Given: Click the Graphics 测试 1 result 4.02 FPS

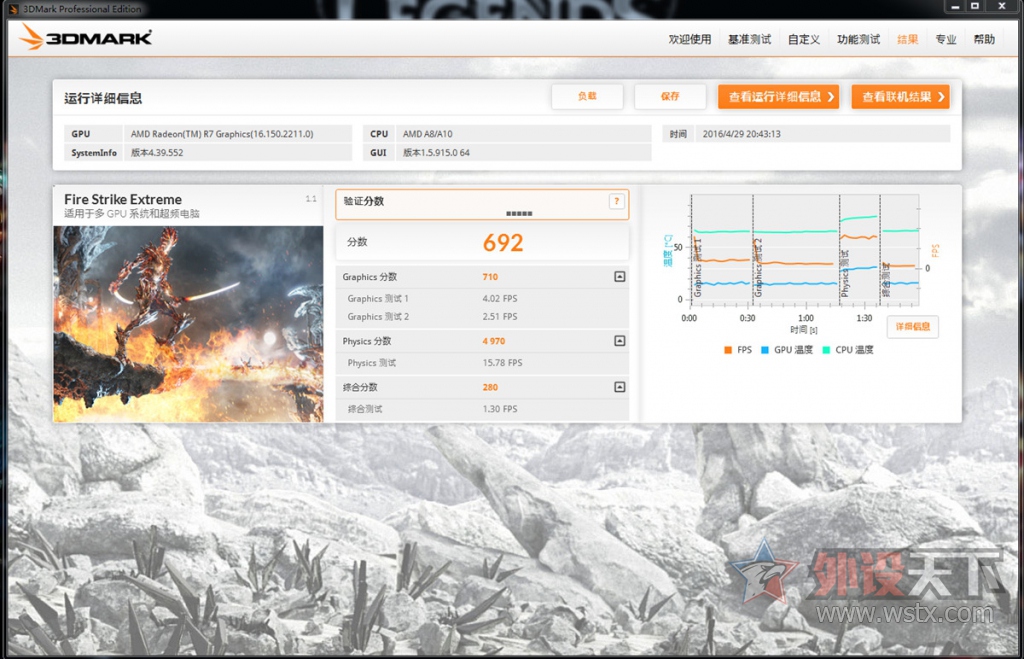Looking at the screenshot, I should point(500,298).
